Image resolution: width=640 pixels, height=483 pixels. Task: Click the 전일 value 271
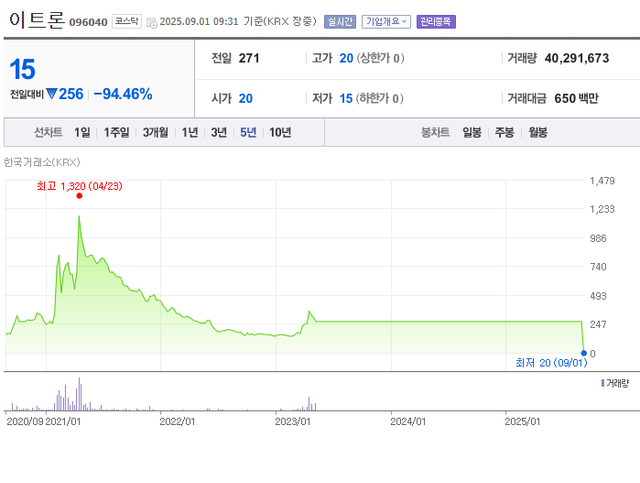coord(249,58)
